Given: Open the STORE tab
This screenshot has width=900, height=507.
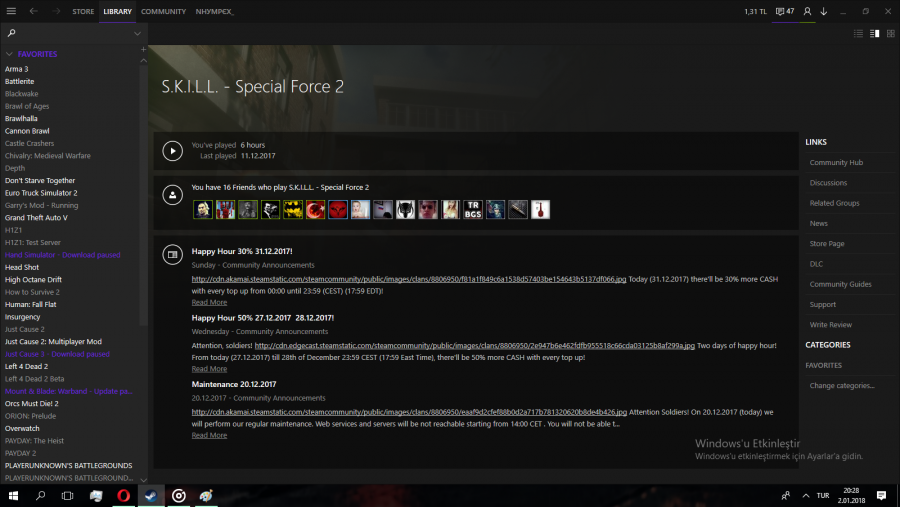Looking at the screenshot, I should [83, 11].
